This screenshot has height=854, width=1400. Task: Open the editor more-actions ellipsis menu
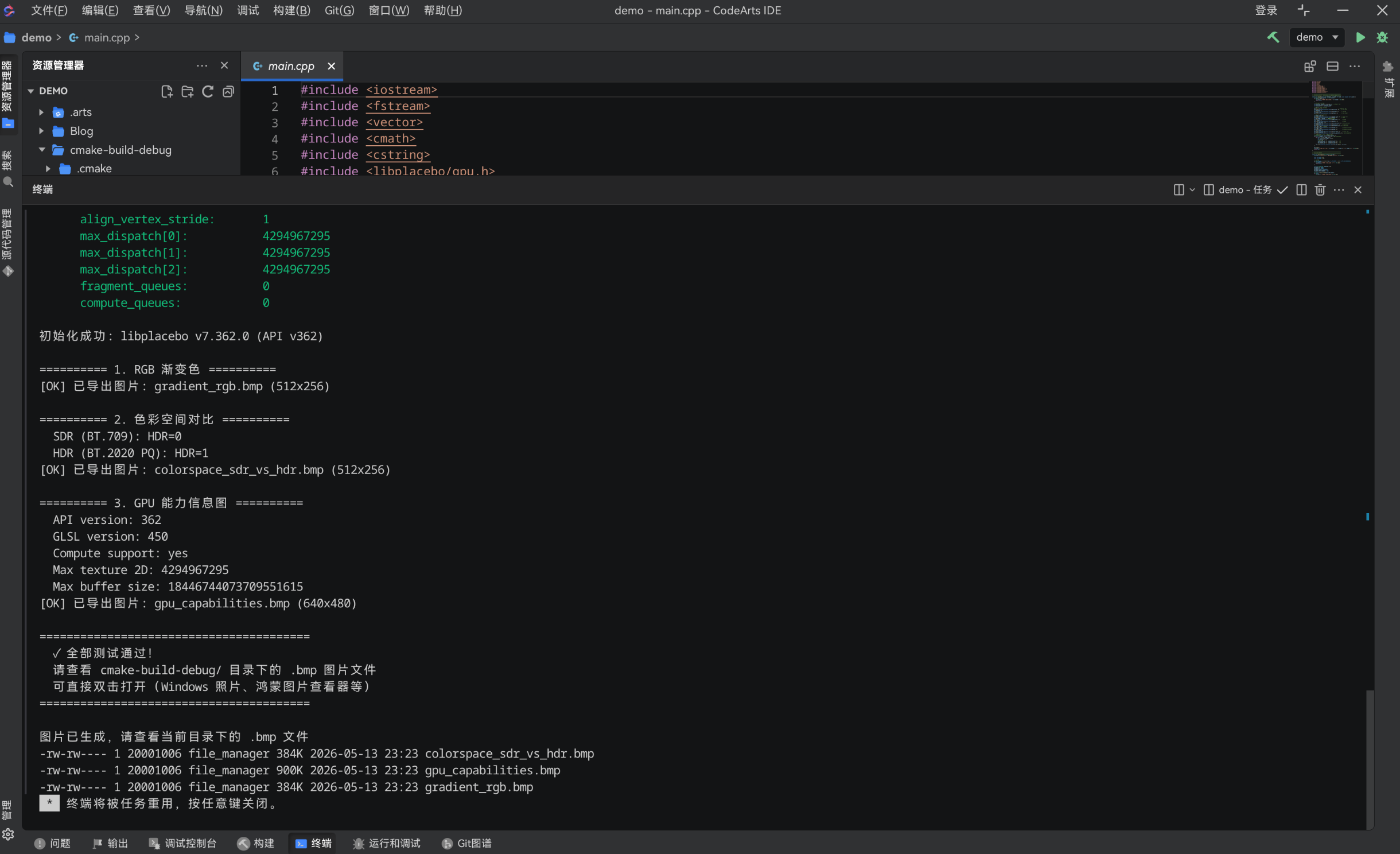pos(1355,67)
